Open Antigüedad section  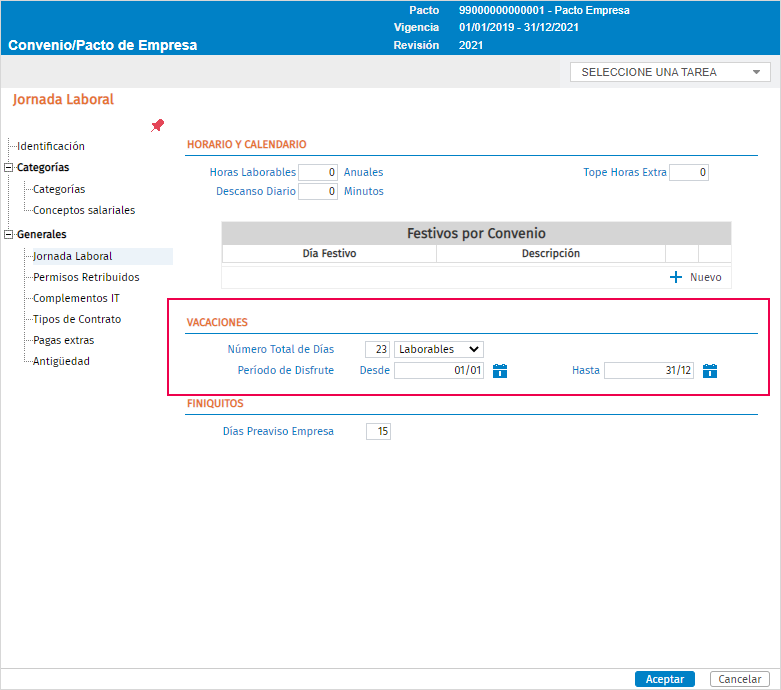pyautogui.click(x=61, y=361)
